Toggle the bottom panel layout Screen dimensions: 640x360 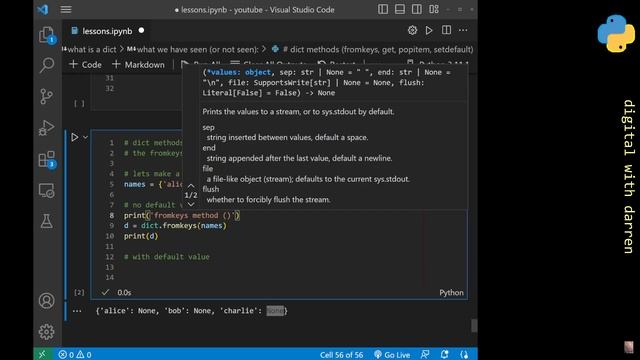tap(400, 9)
